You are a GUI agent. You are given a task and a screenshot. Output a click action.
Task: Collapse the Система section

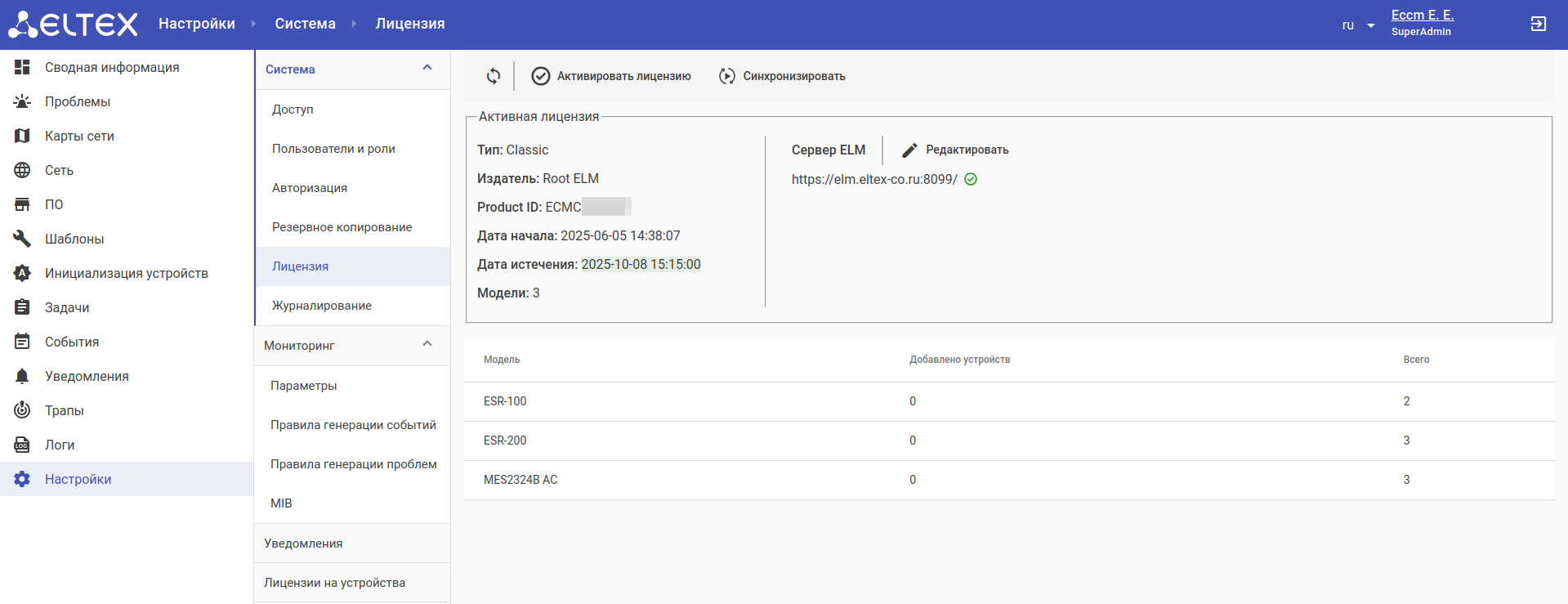(x=427, y=69)
